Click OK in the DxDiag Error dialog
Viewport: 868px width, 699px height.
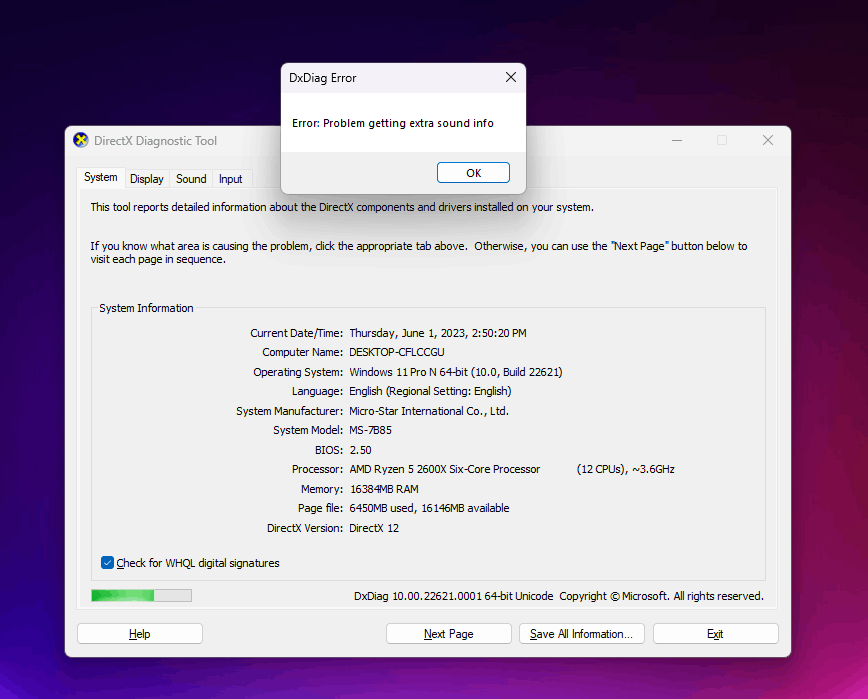473,173
